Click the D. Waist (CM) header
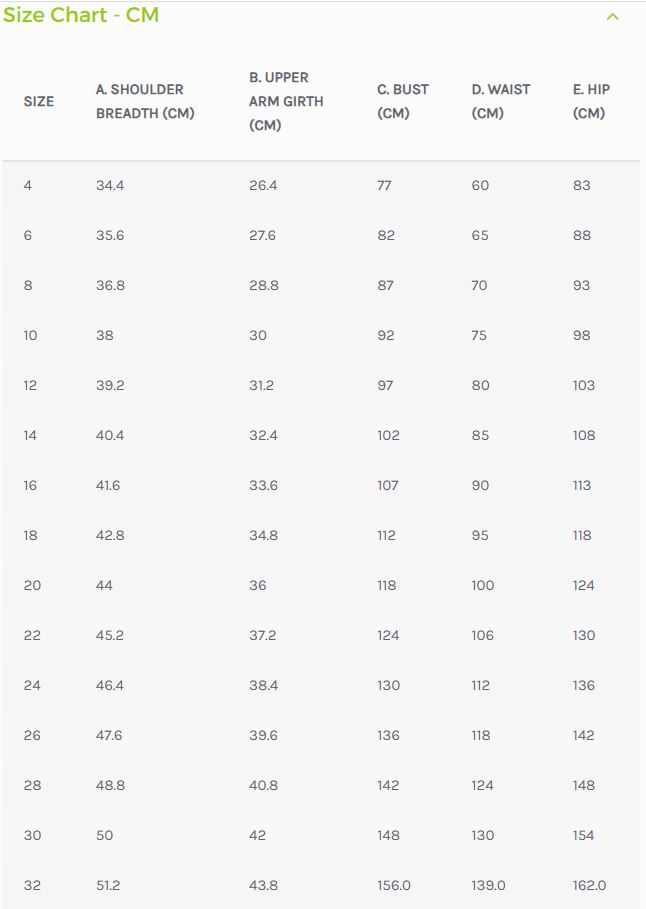 (x=500, y=101)
